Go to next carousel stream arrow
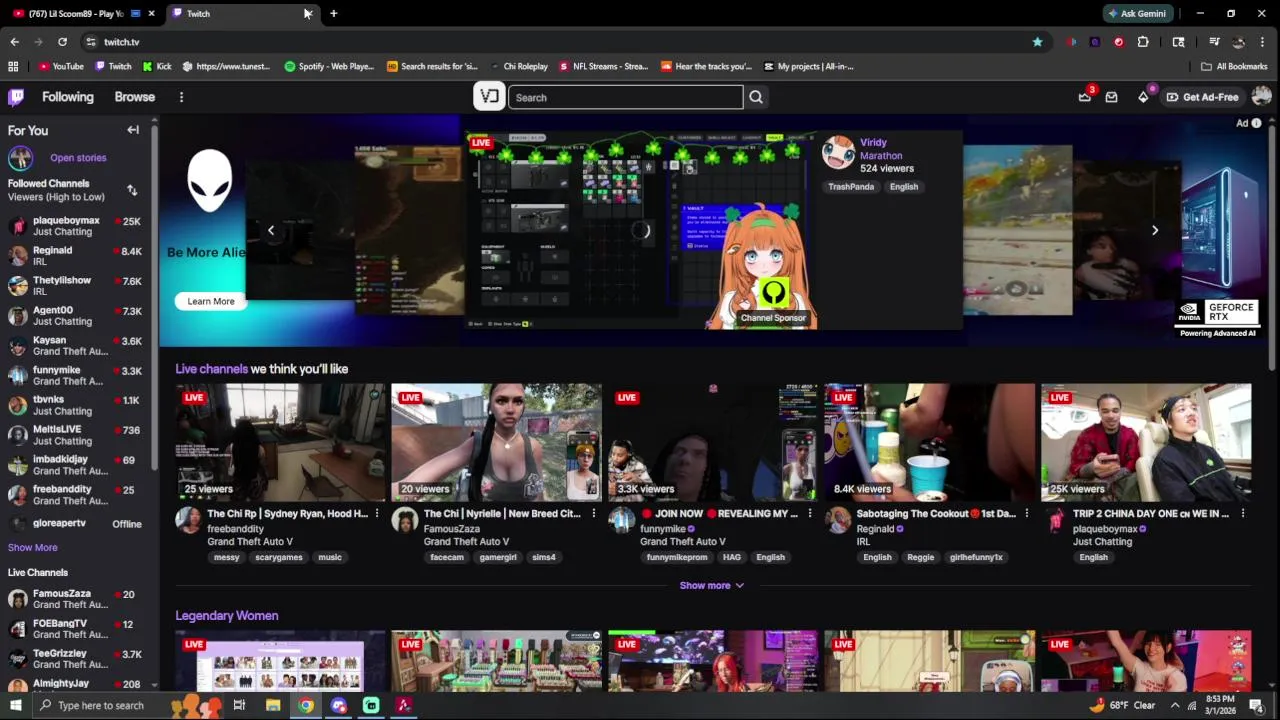 [1155, 230]
